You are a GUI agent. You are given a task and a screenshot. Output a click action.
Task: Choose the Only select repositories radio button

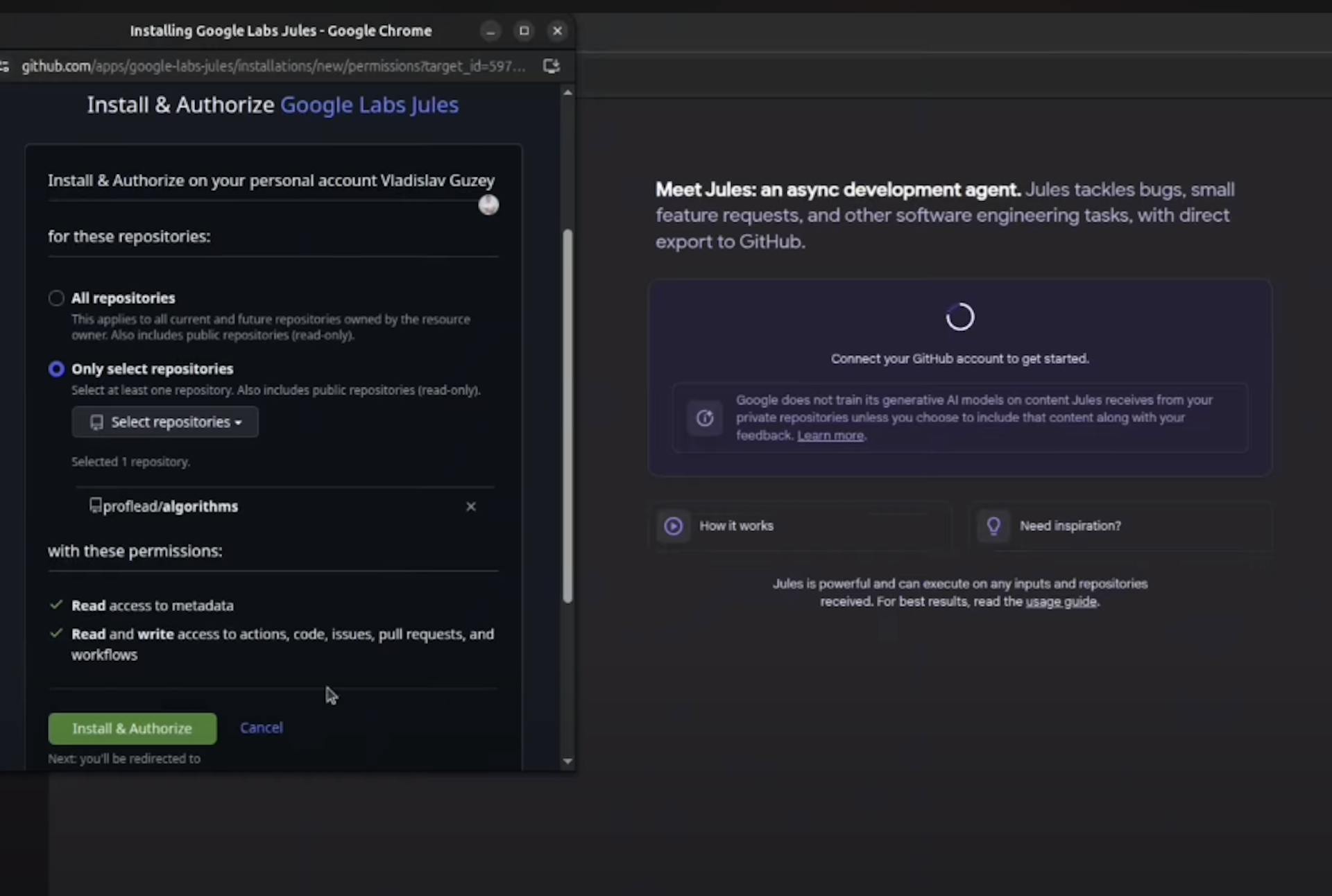coord(56,369)
